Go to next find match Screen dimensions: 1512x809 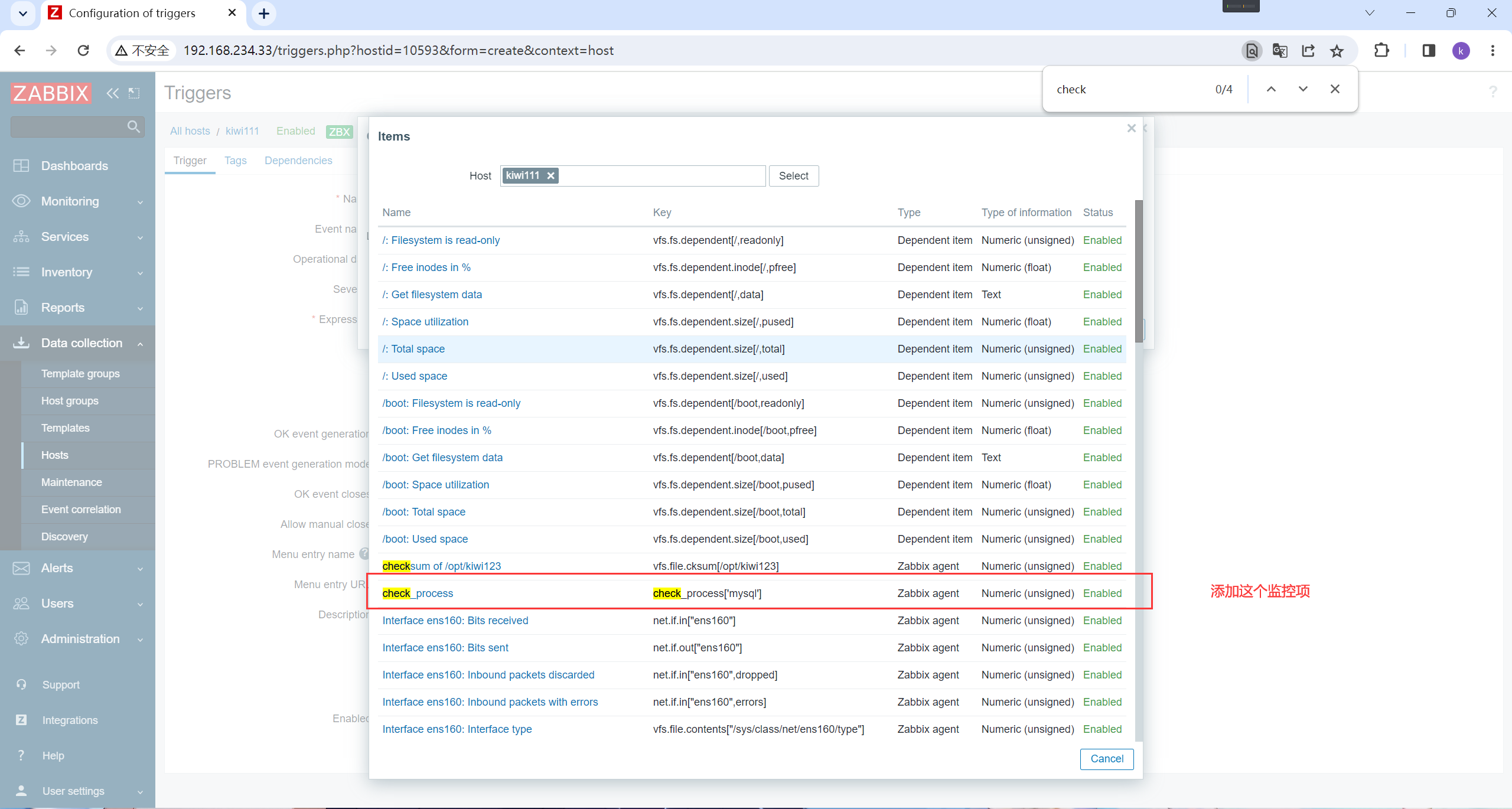1303,89
